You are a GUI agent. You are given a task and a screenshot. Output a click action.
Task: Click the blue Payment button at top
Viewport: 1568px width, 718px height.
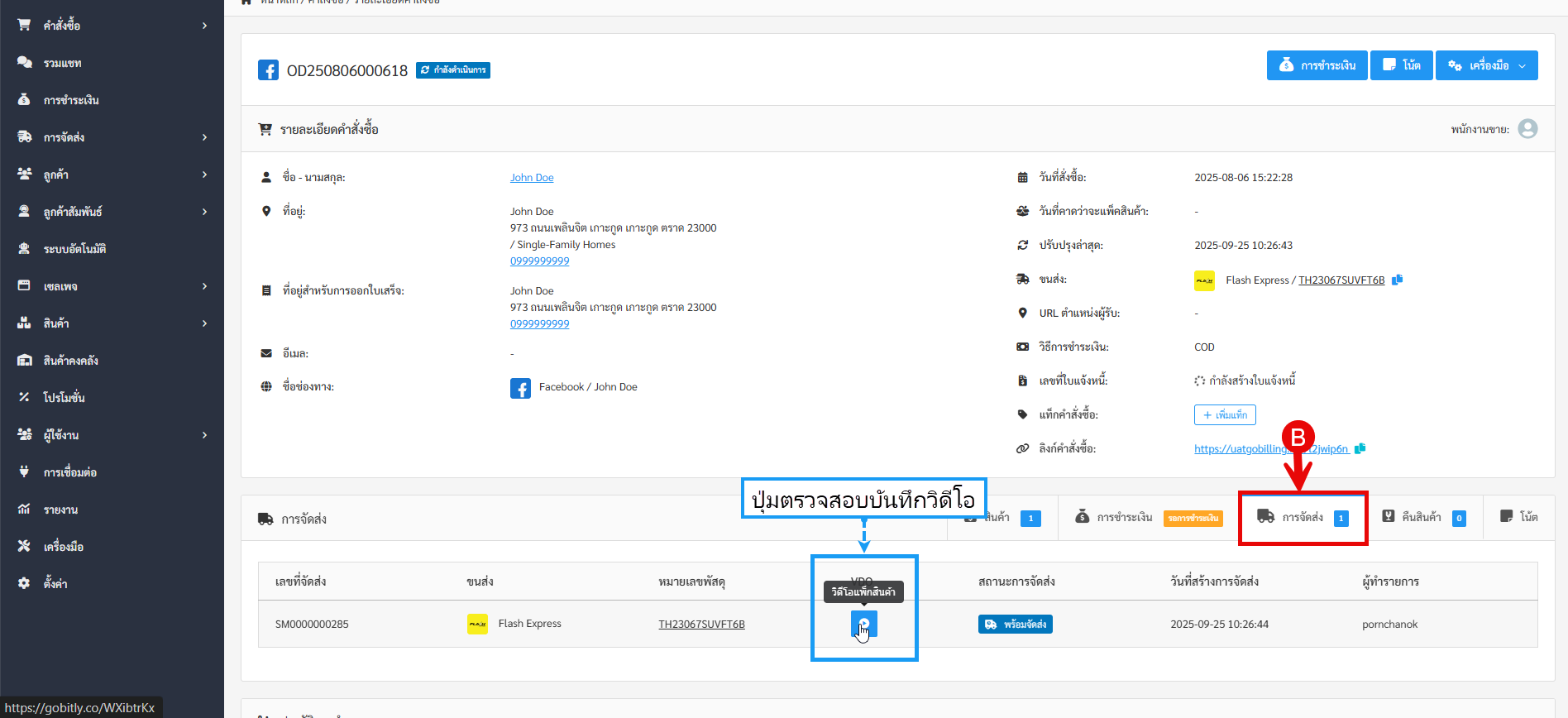click(x=1317, y=65)
